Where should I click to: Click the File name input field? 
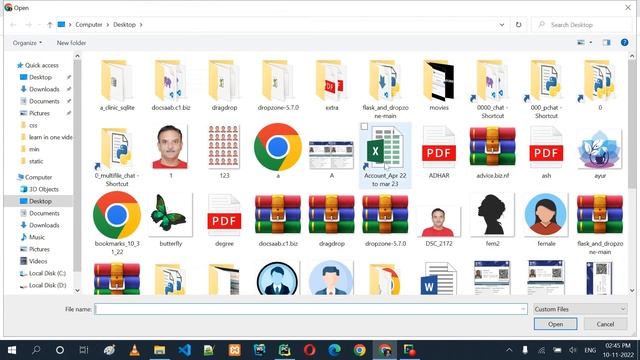(x=311, y=309)
